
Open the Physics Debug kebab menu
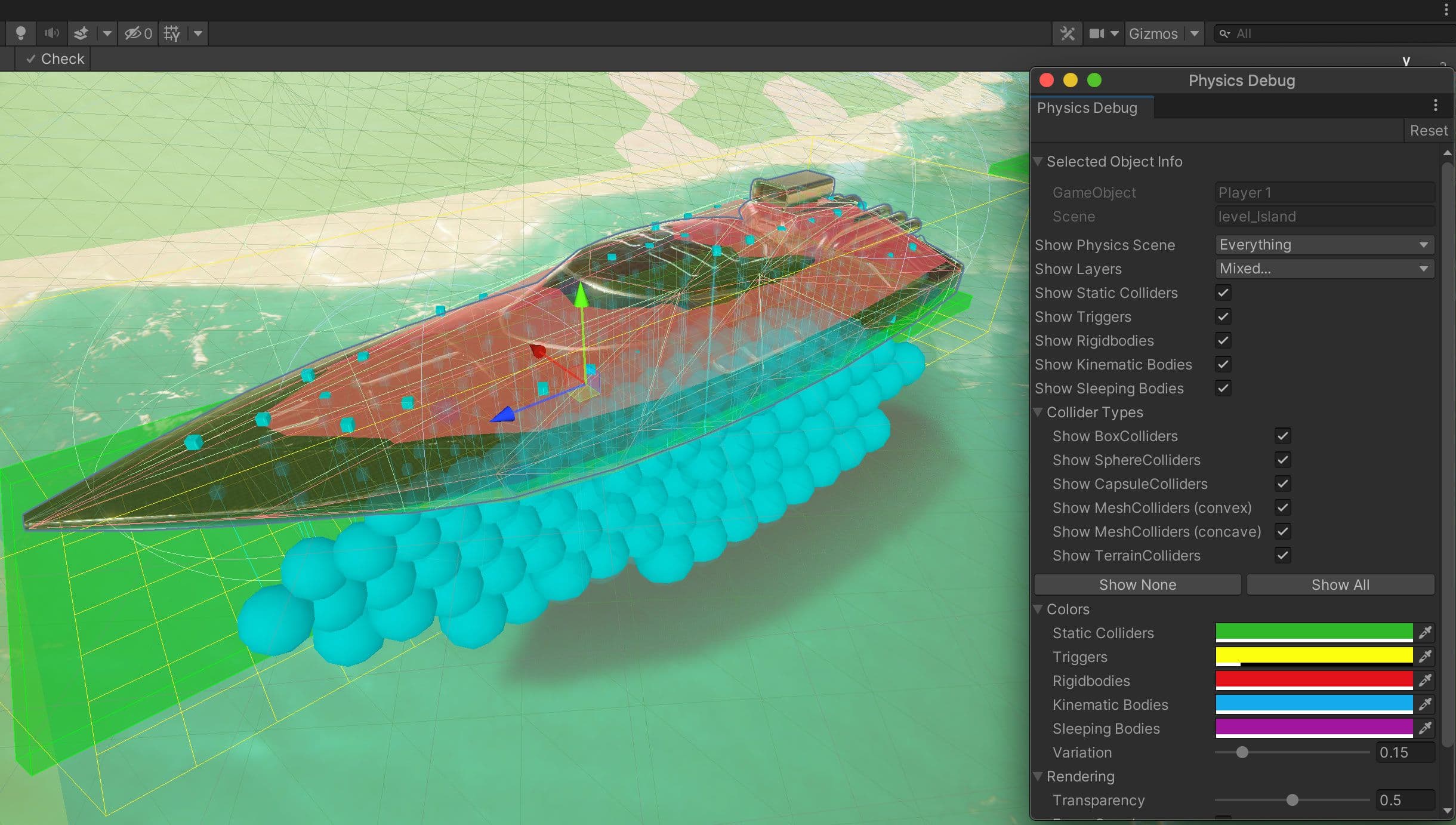click(x=1435, y=105)
